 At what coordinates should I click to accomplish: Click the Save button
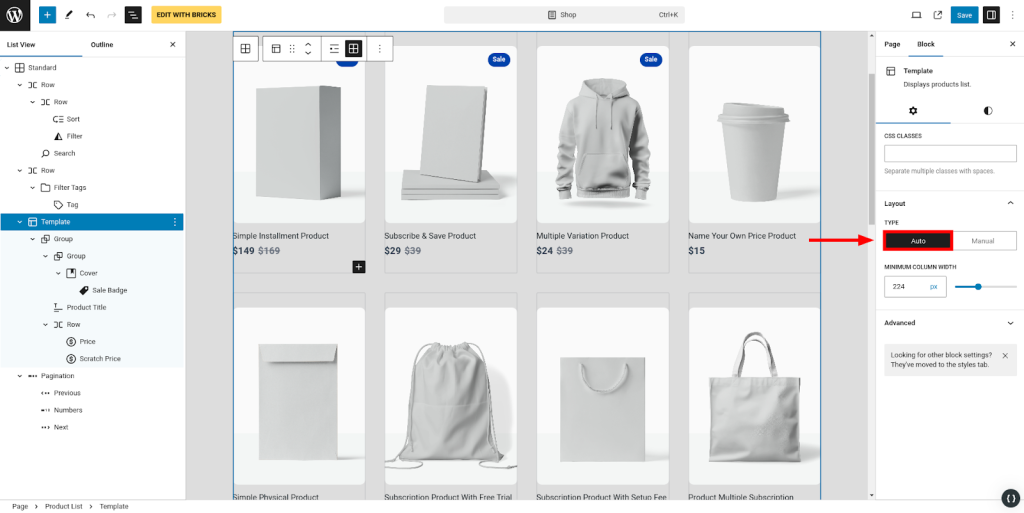964,15
